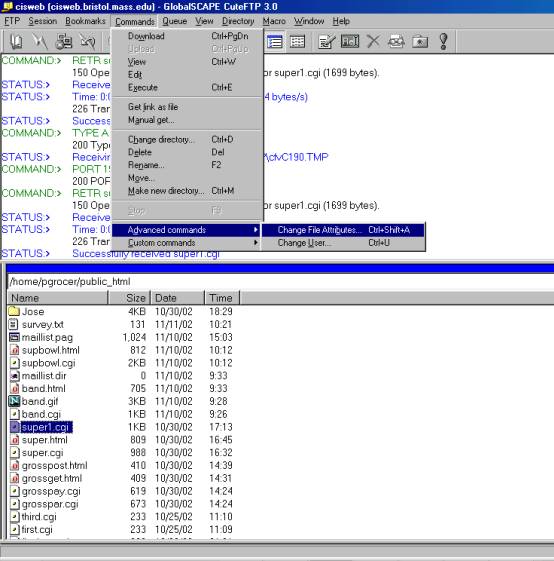554x561 pixels.
Task: Click the third.cgi file icon
Action: click(x=14, y=517)
